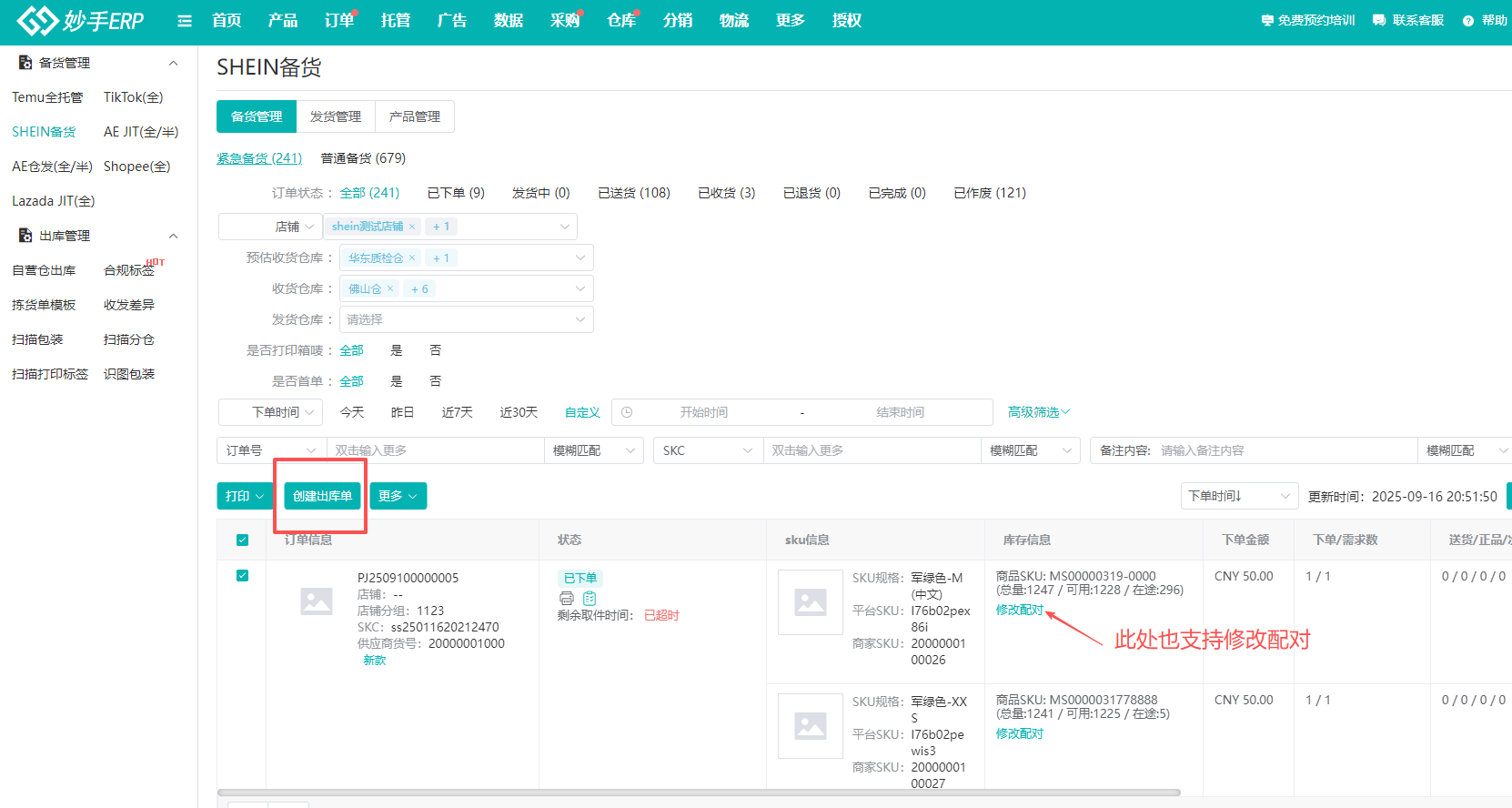Select 否 for 是否首单
1512x808 pixels.
[x=436, y=381]
